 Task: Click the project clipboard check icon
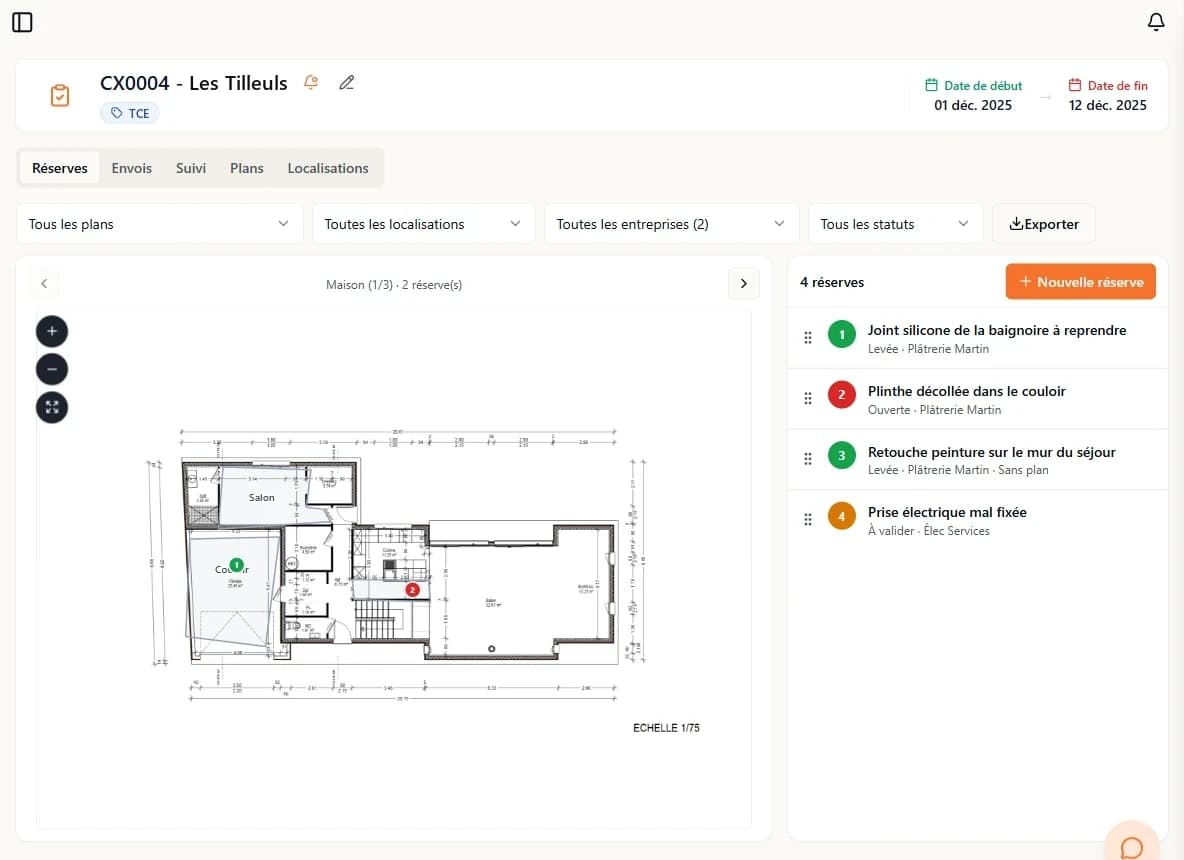pos(60,95)
